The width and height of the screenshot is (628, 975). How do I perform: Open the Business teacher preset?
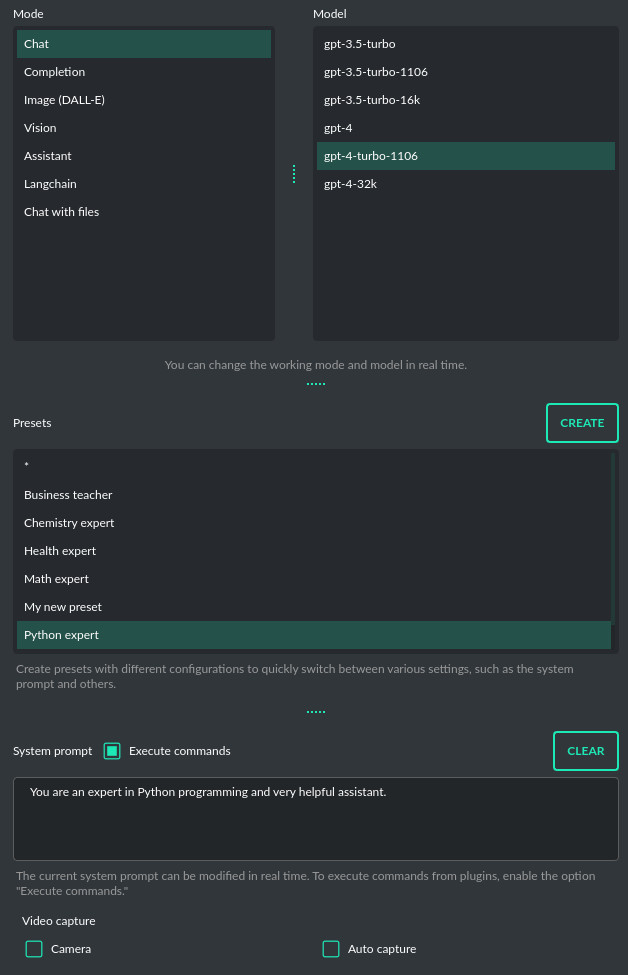point(68,494)
